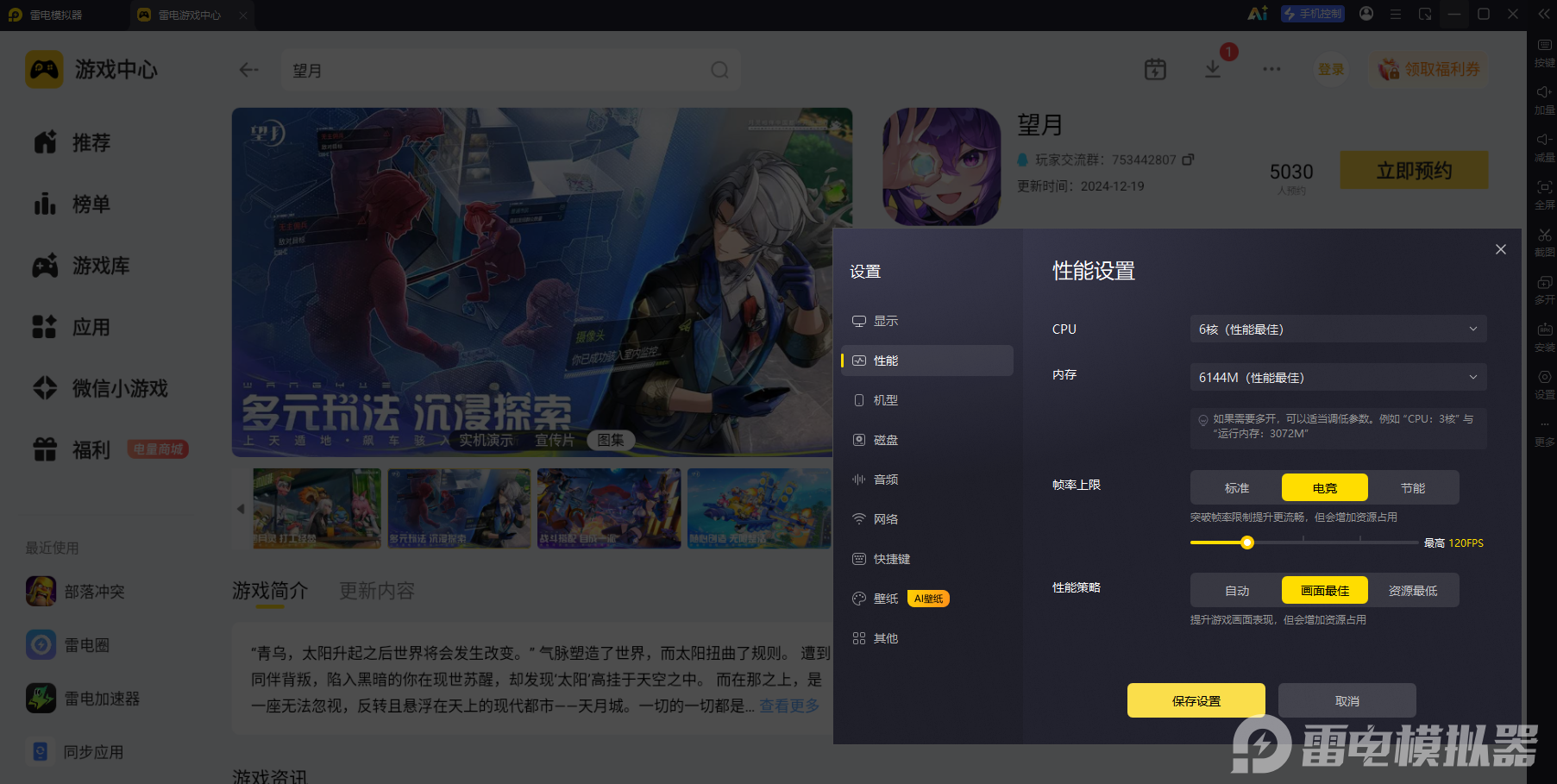Open the downloads icon with the red badge

pos(1213,70)
